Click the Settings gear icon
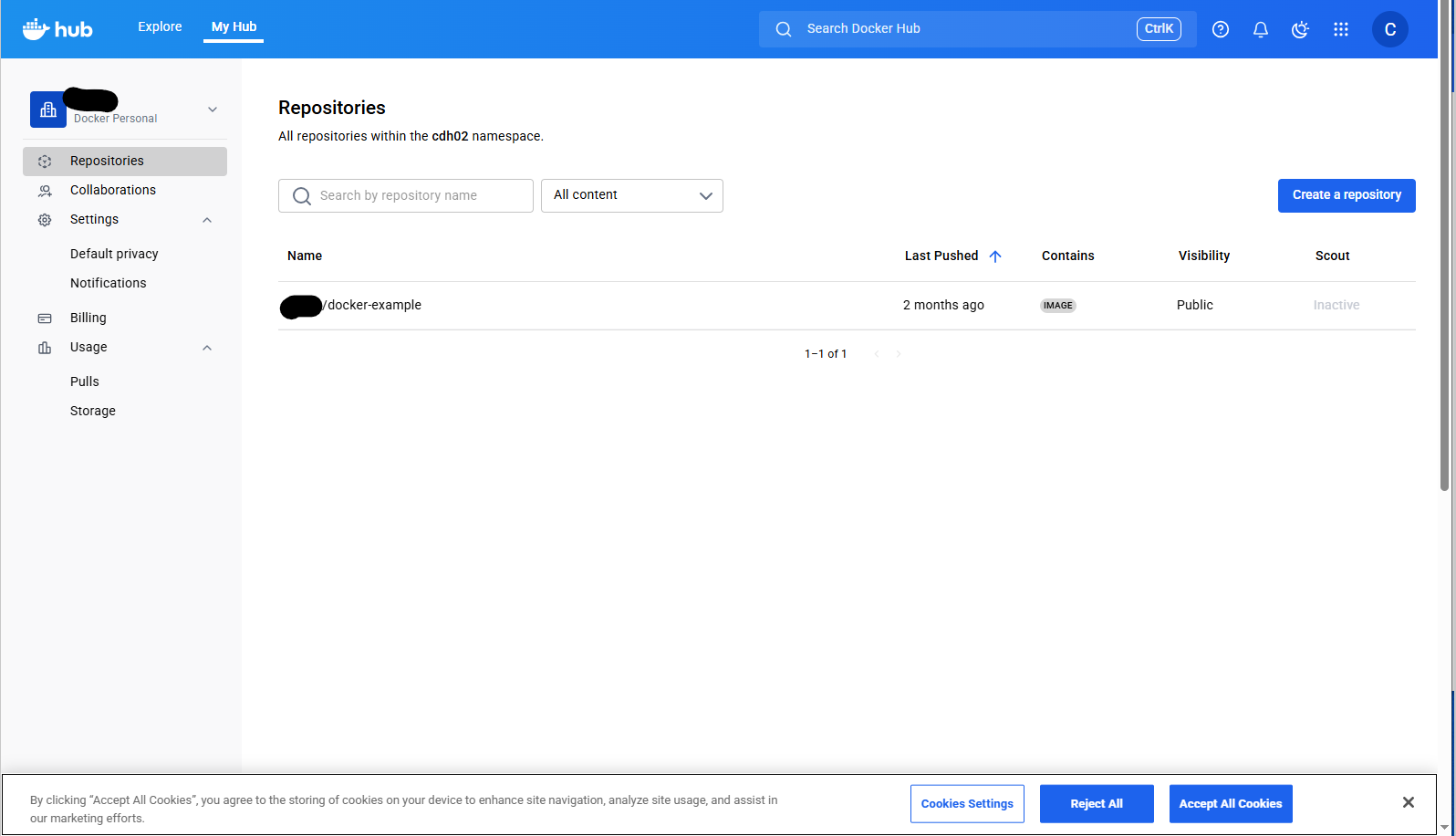Viewport: 1456px width, 836px height. (x=45, y=220)
